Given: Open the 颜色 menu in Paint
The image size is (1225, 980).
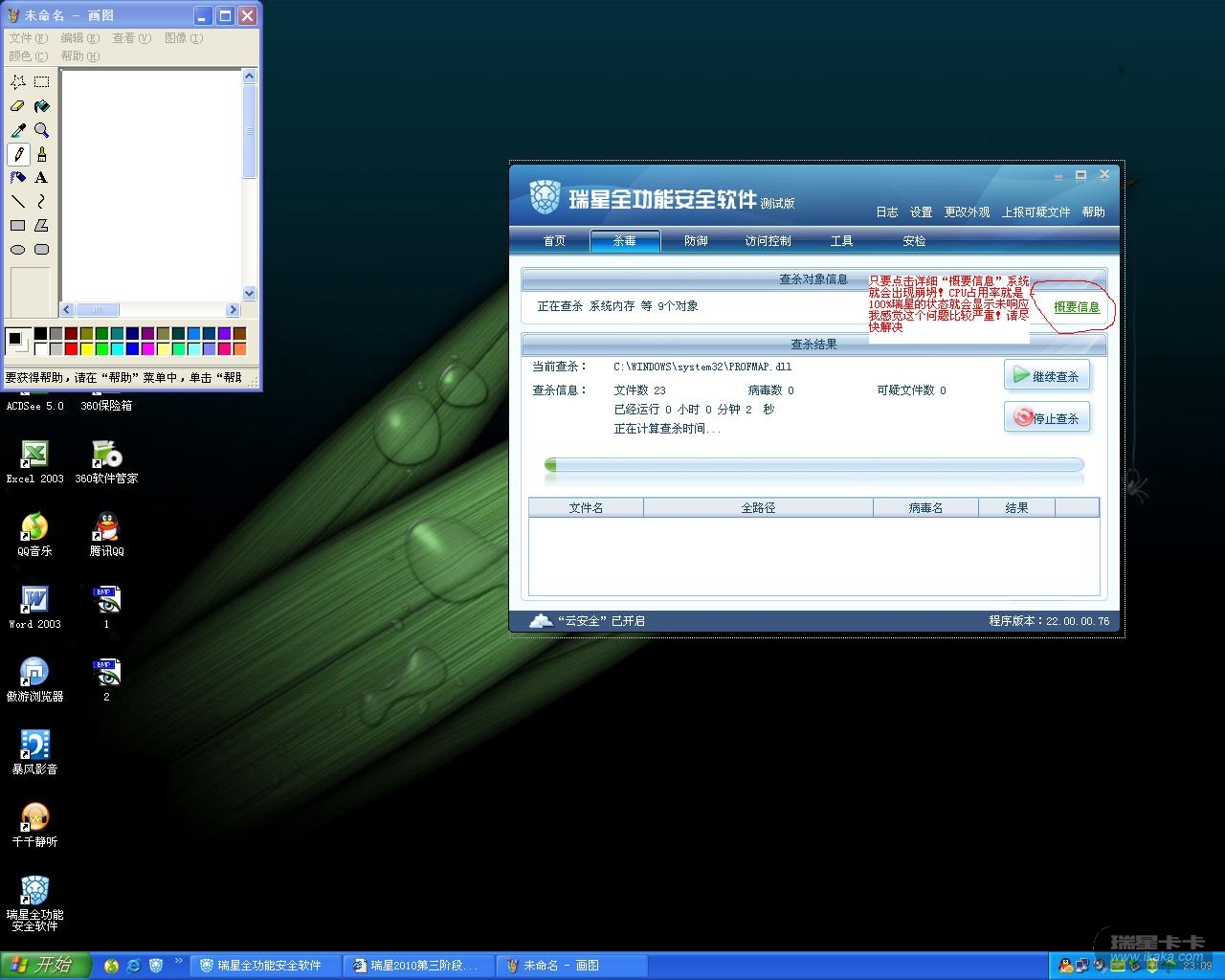Looking at the screenshot, I should tap(28, 56).
